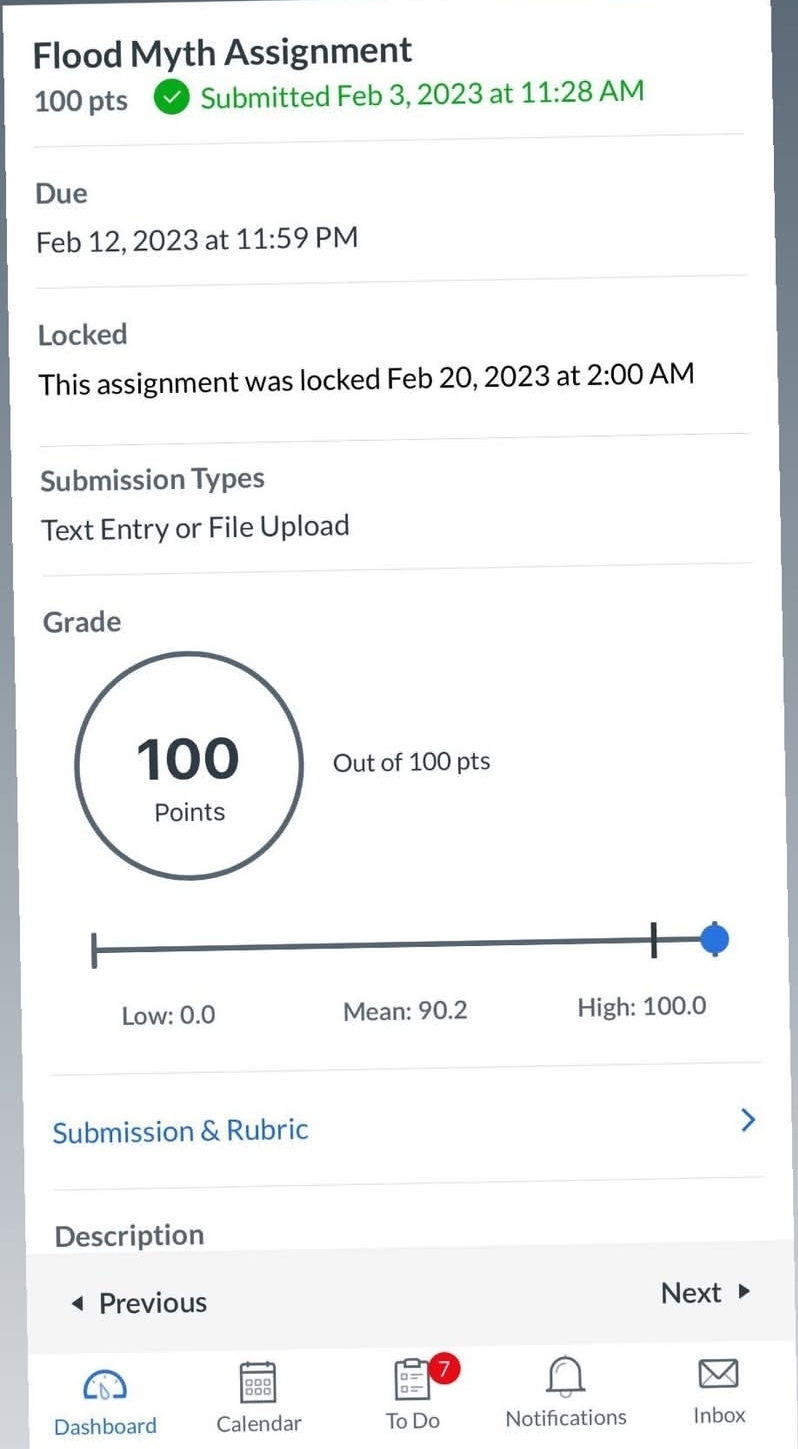798x1449 pixels.
Task: Tap the Flood Myth Assignment title
Action: (x=222, y=52)
